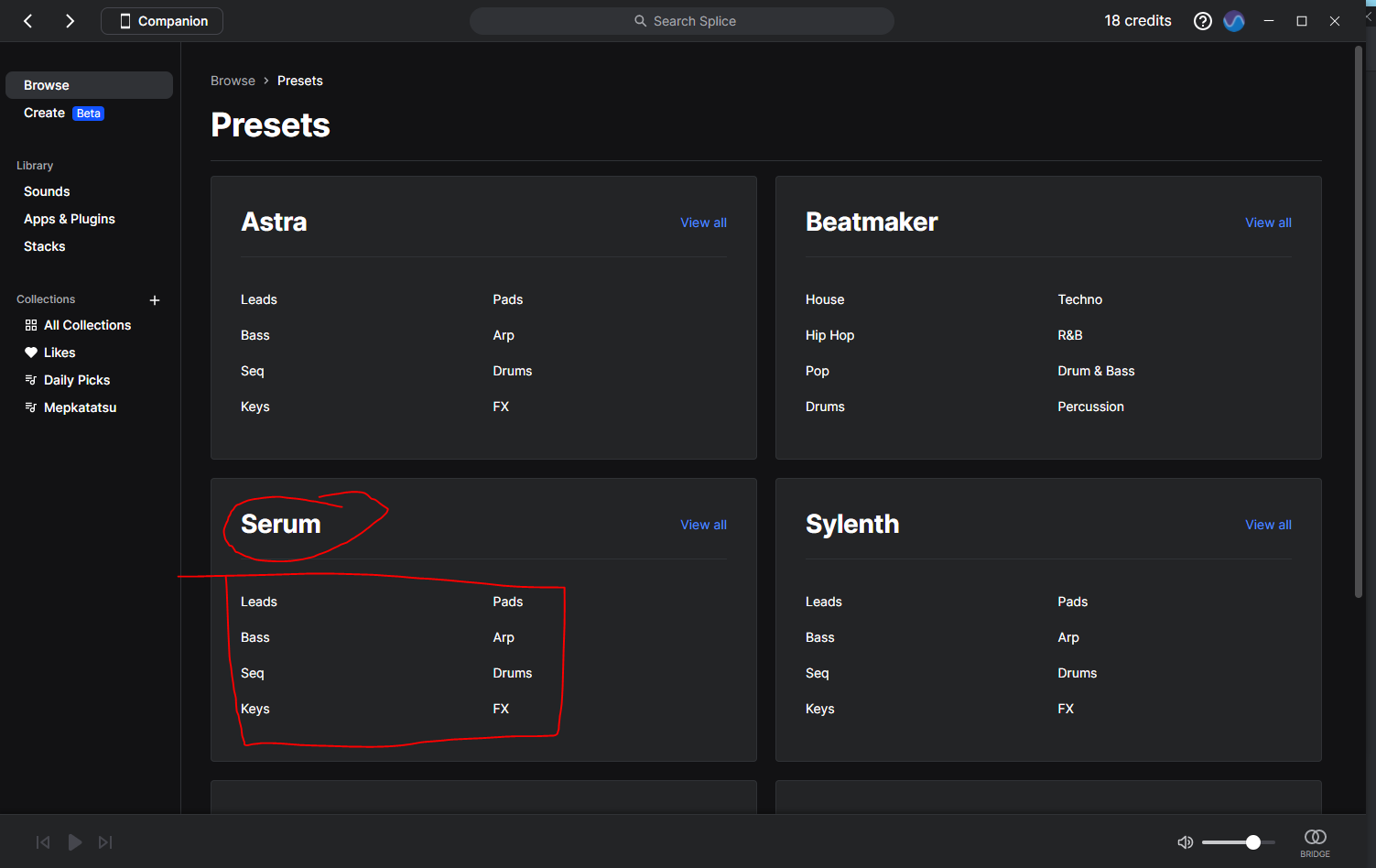Select Browse in the sidebar
Screen dimensions: 1376x868
[x=89, y=85]
